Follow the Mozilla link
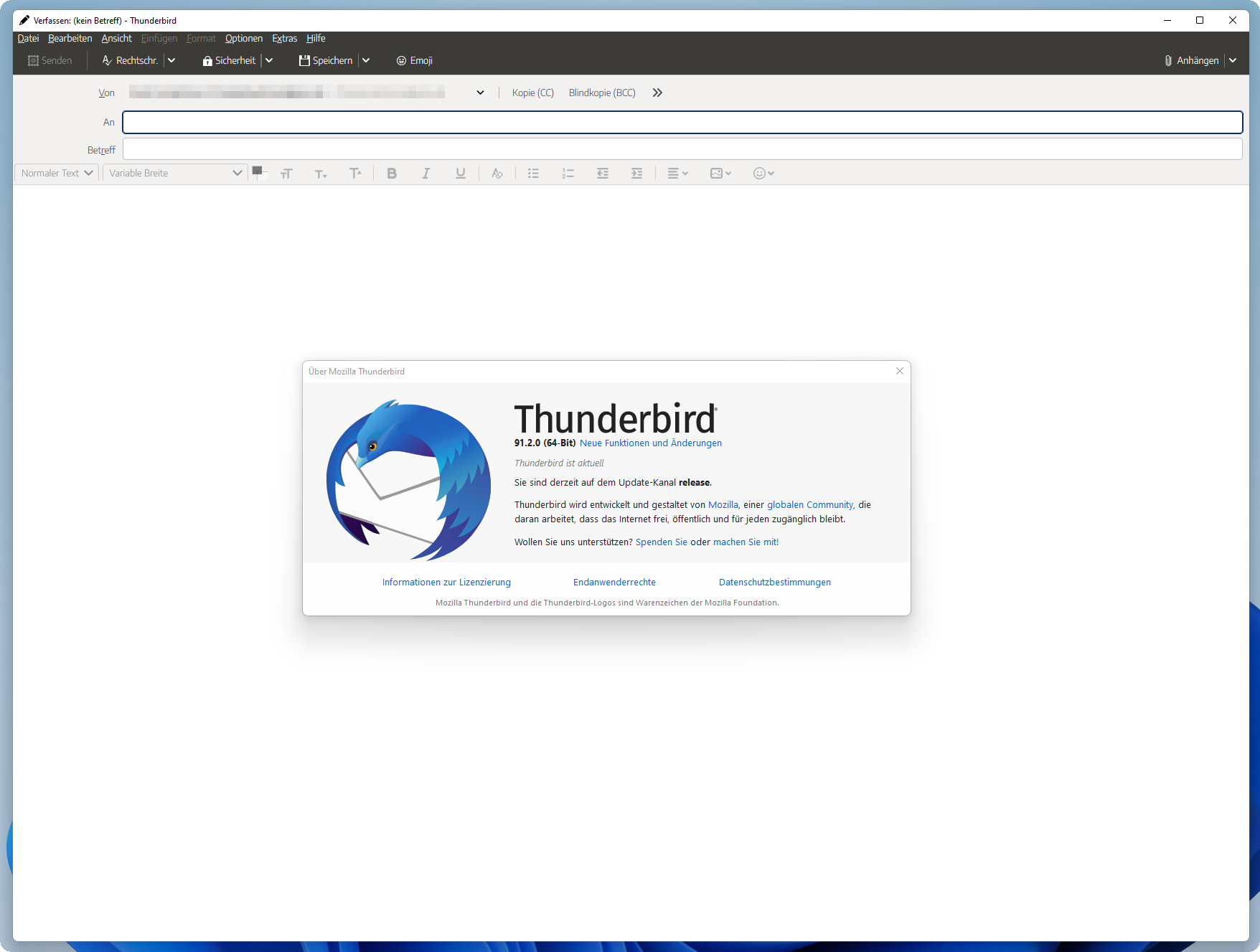 [724, 505]
